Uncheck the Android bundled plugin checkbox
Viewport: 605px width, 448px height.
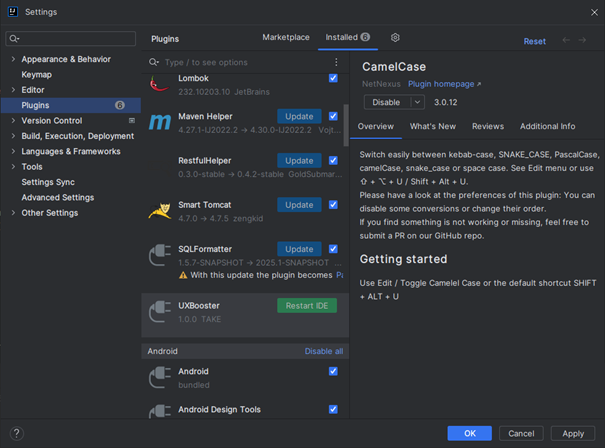(x=333, y=371)
